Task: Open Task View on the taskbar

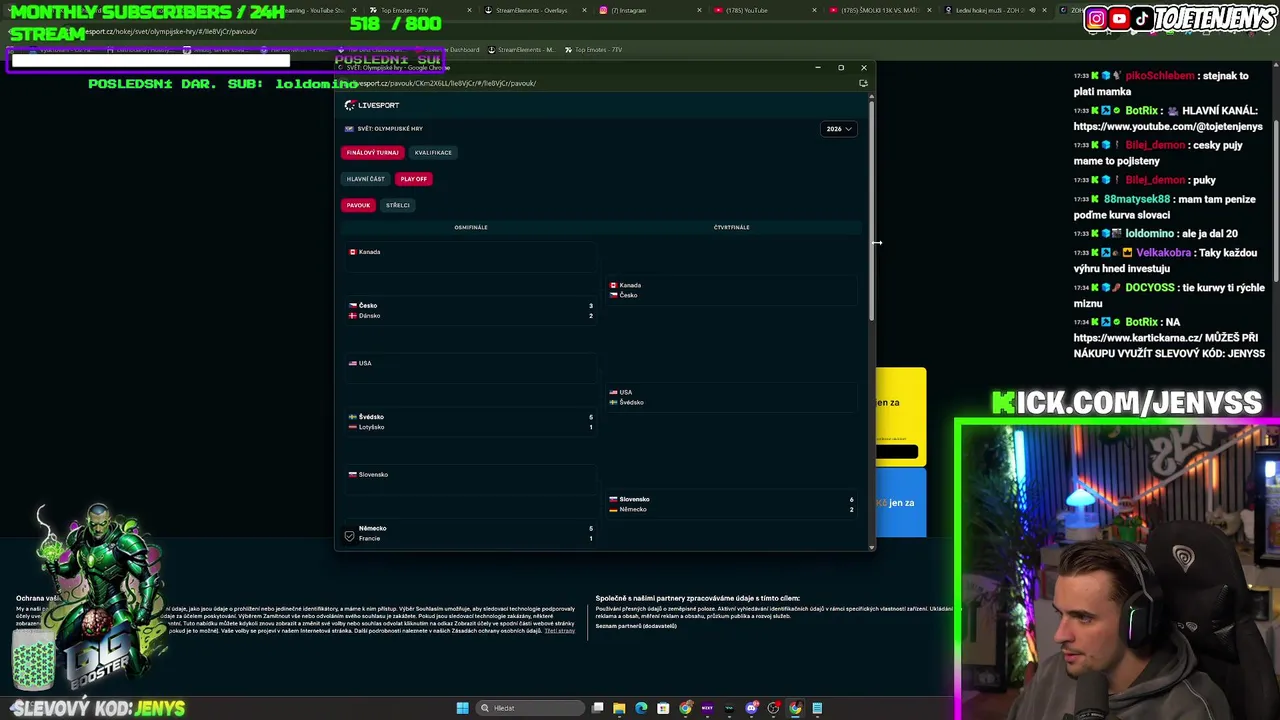Action: (597, 708)
